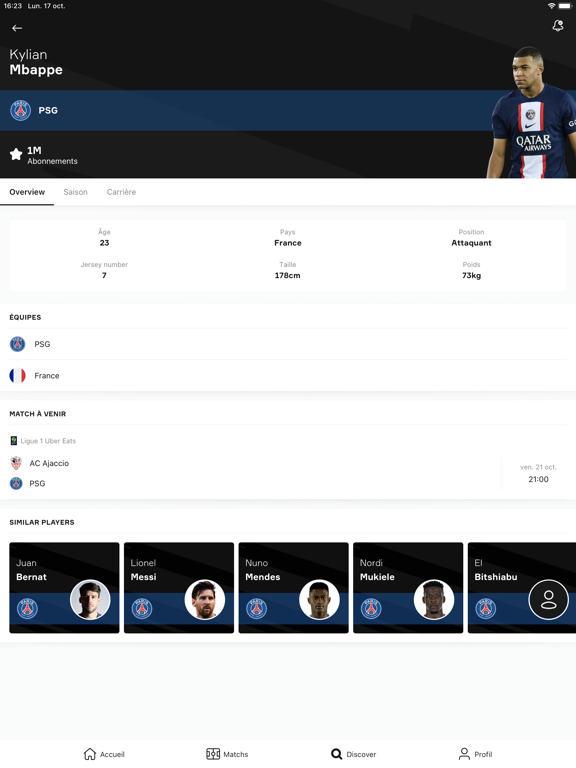
Task: Open AC Ajaccio team name in match
Action: pos(49,463)
